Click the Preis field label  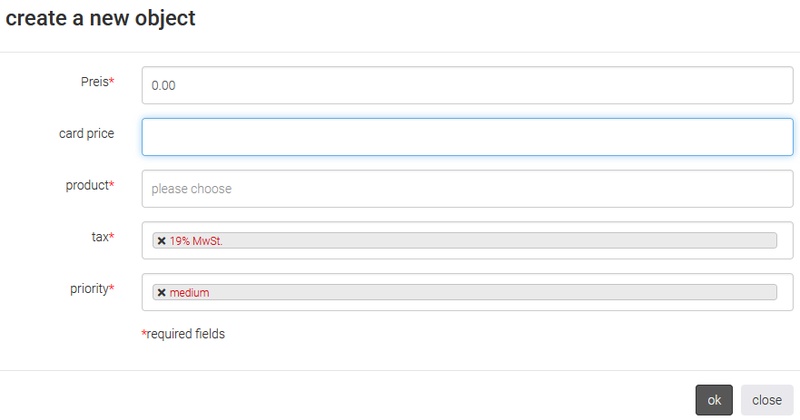(93, 82)
